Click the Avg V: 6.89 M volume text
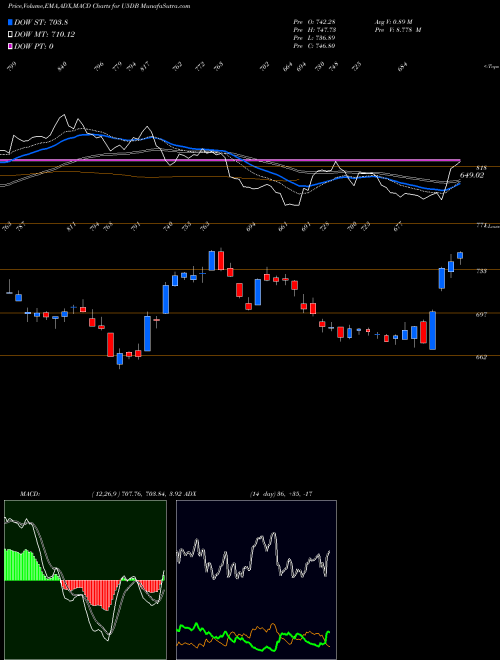This screenshot has height=660, width=500. pyautogui.click(x=394, y=22)
